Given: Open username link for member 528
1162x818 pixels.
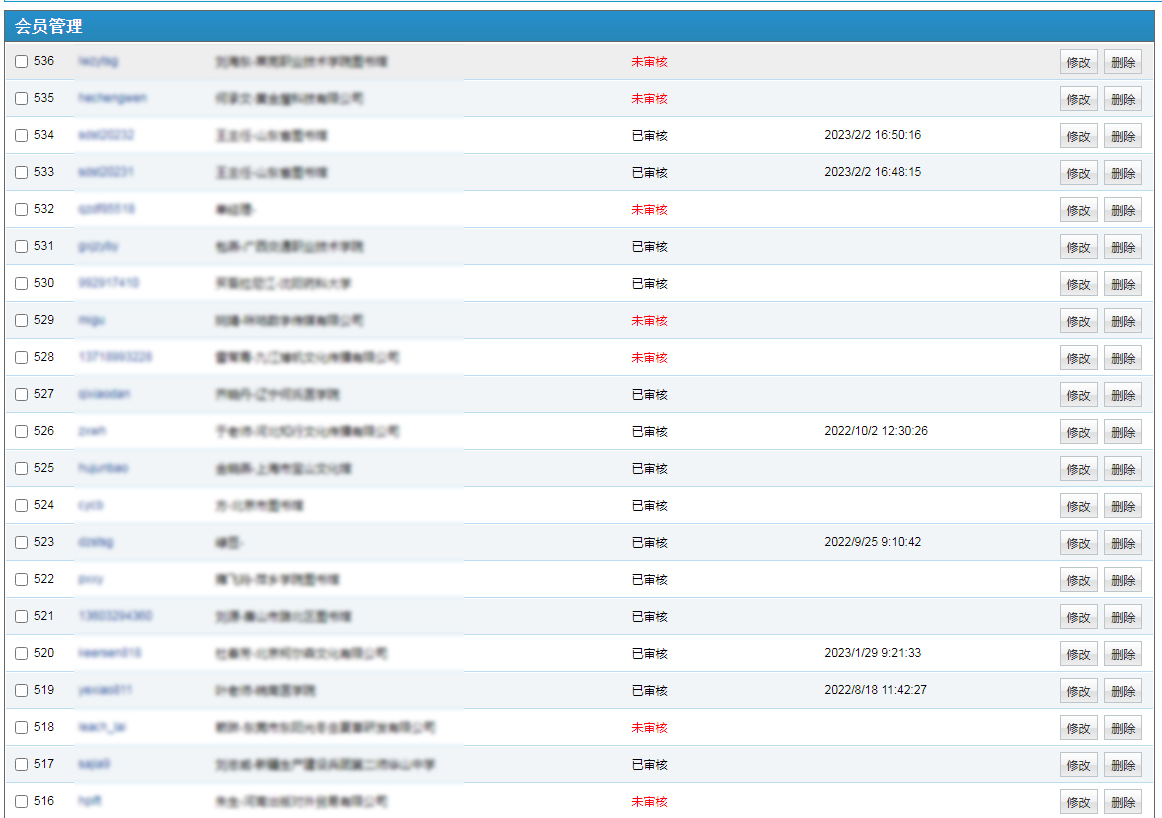Looking at the screenshot, I should coord(115,357).
